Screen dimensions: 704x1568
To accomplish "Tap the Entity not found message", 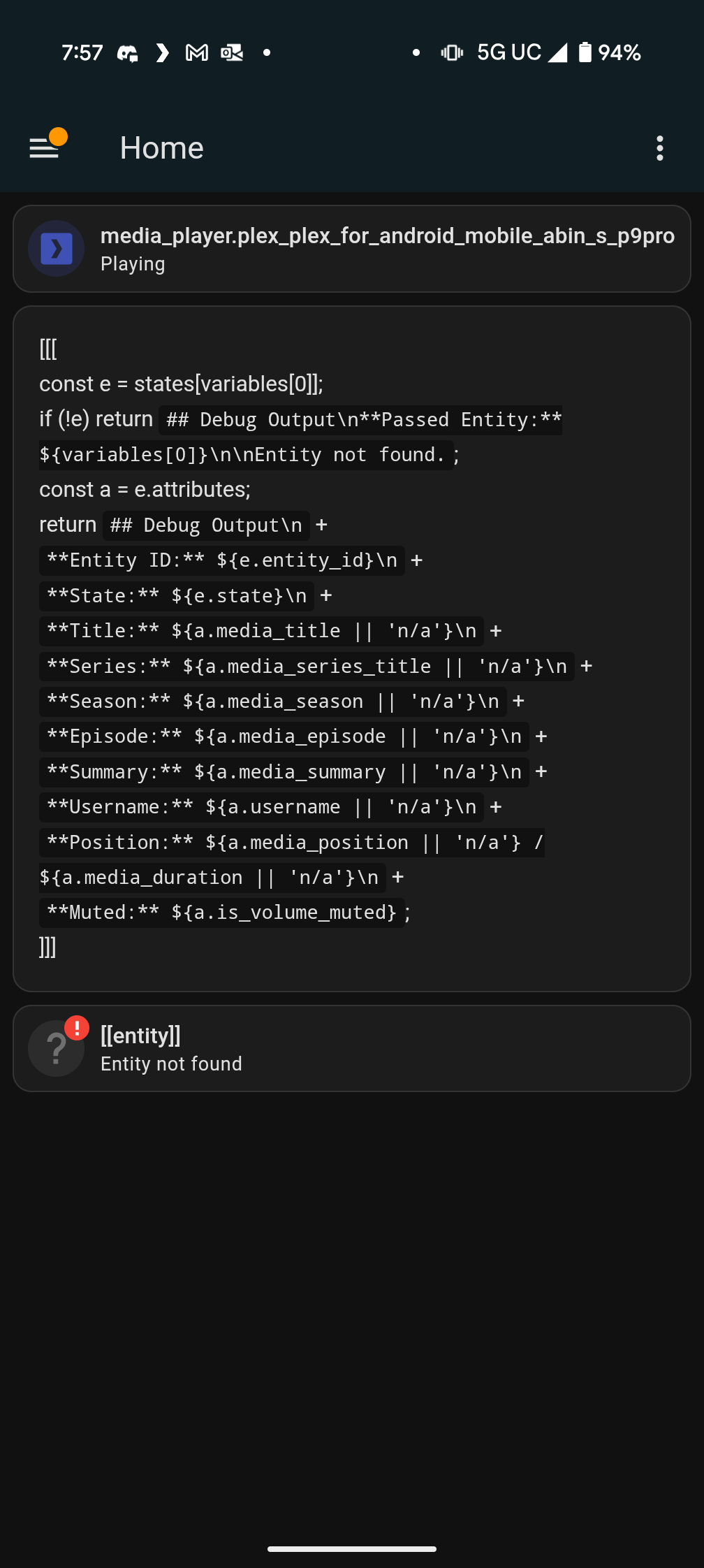I will [x=171, y=1064].
